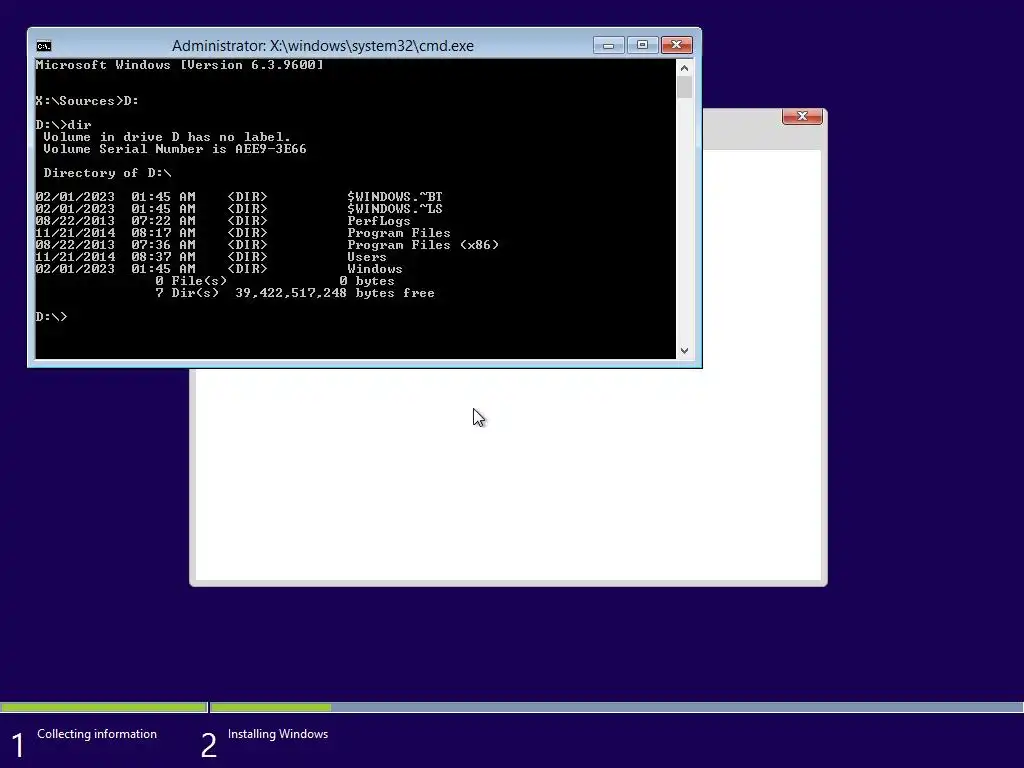Close the Windows Setup dialog behind
Image resolution: width=1024 pixels, height=768 pixels.
pos(802,116)
